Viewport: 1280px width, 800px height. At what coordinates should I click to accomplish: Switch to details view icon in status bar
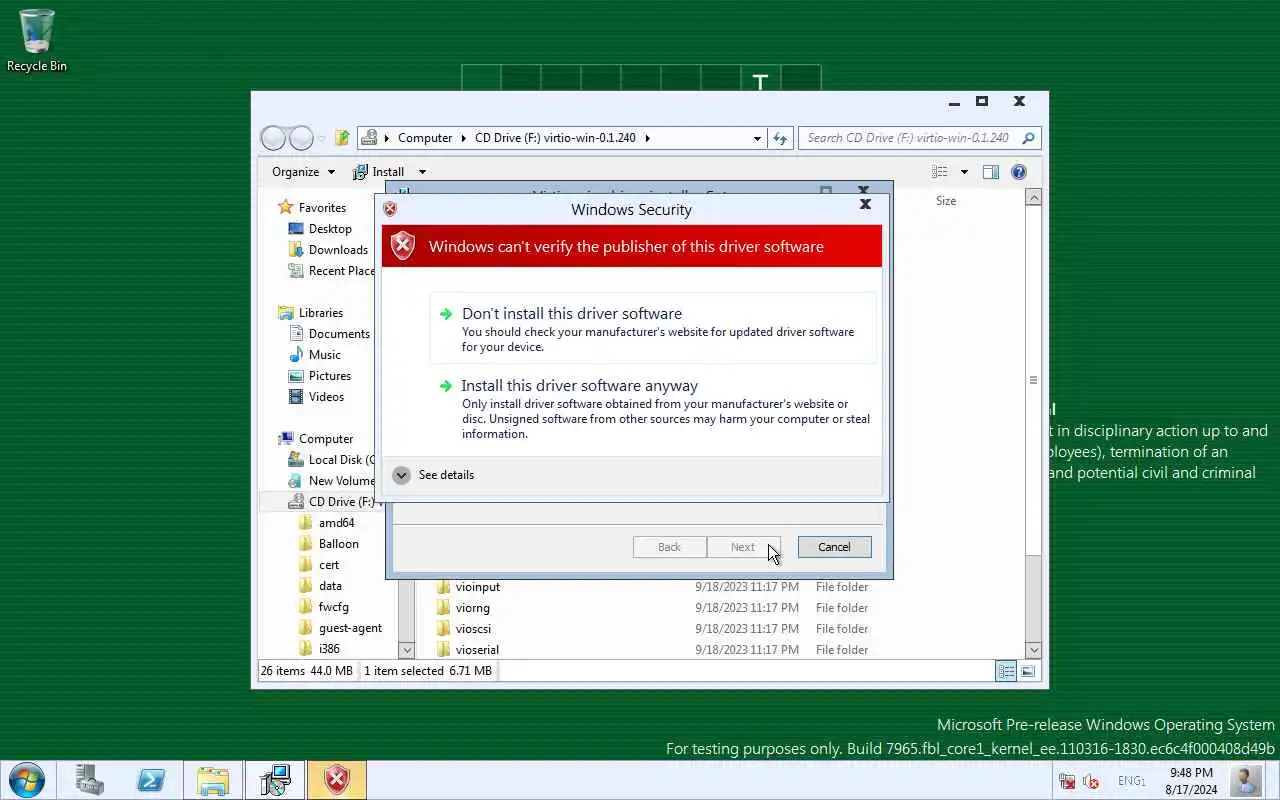[1006, 671]
